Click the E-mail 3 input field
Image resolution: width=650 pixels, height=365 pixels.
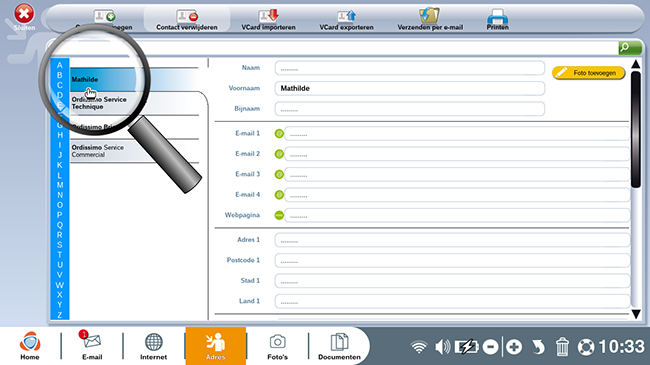457,174
